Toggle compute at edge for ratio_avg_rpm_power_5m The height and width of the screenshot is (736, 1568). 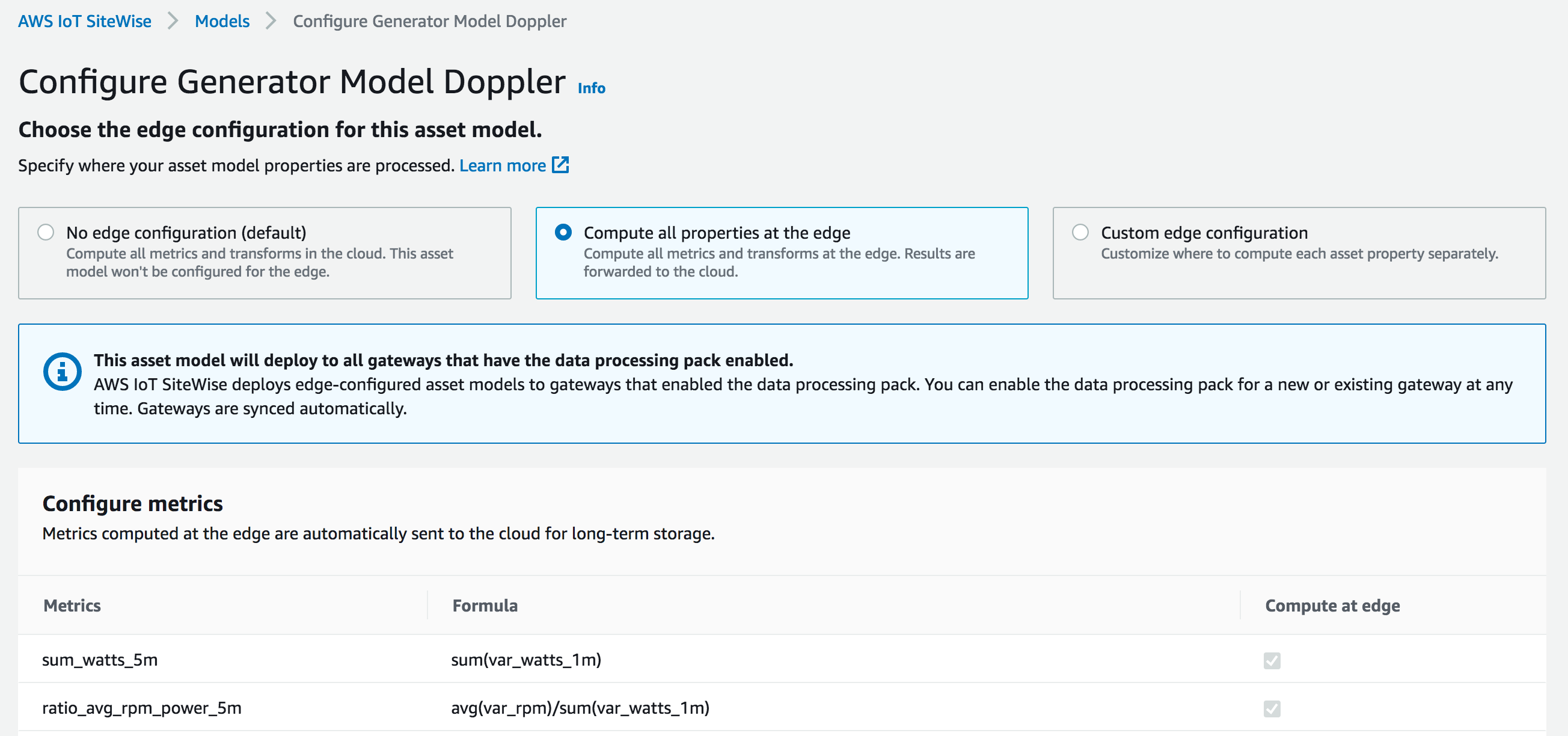coord(1272,708)
